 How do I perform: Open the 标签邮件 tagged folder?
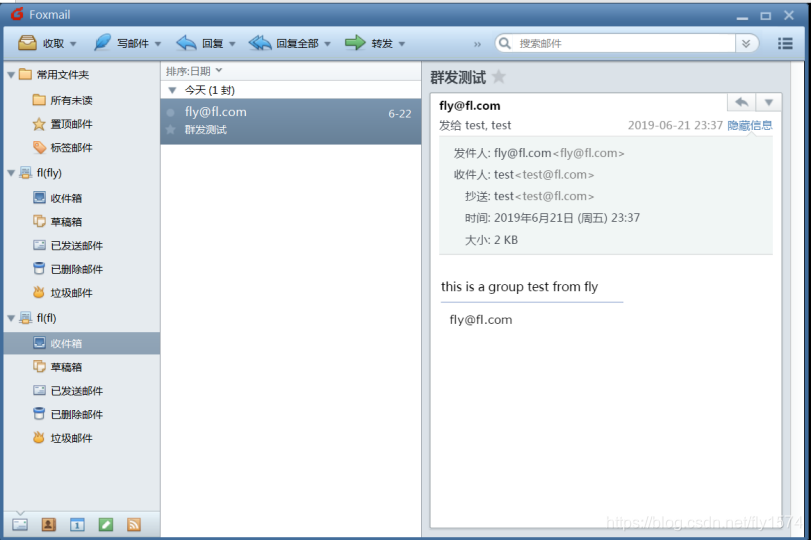coord(63,148)
